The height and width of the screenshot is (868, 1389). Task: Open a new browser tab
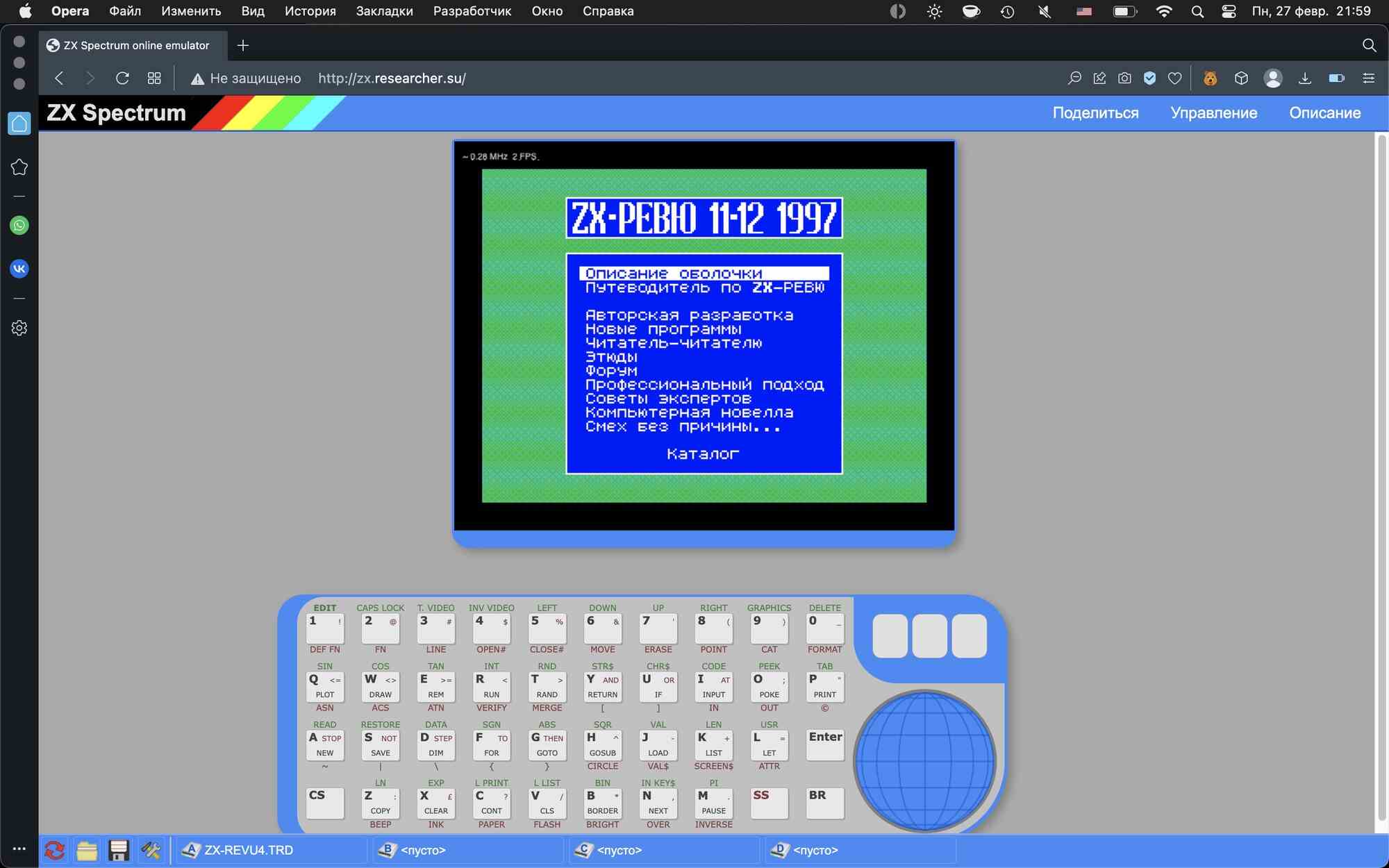click(242, 45)
